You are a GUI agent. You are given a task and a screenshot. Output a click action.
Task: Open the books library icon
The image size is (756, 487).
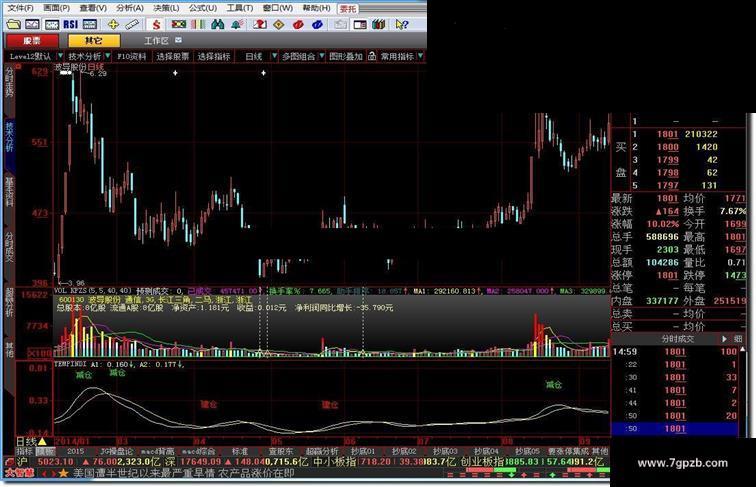pos(379,24)
